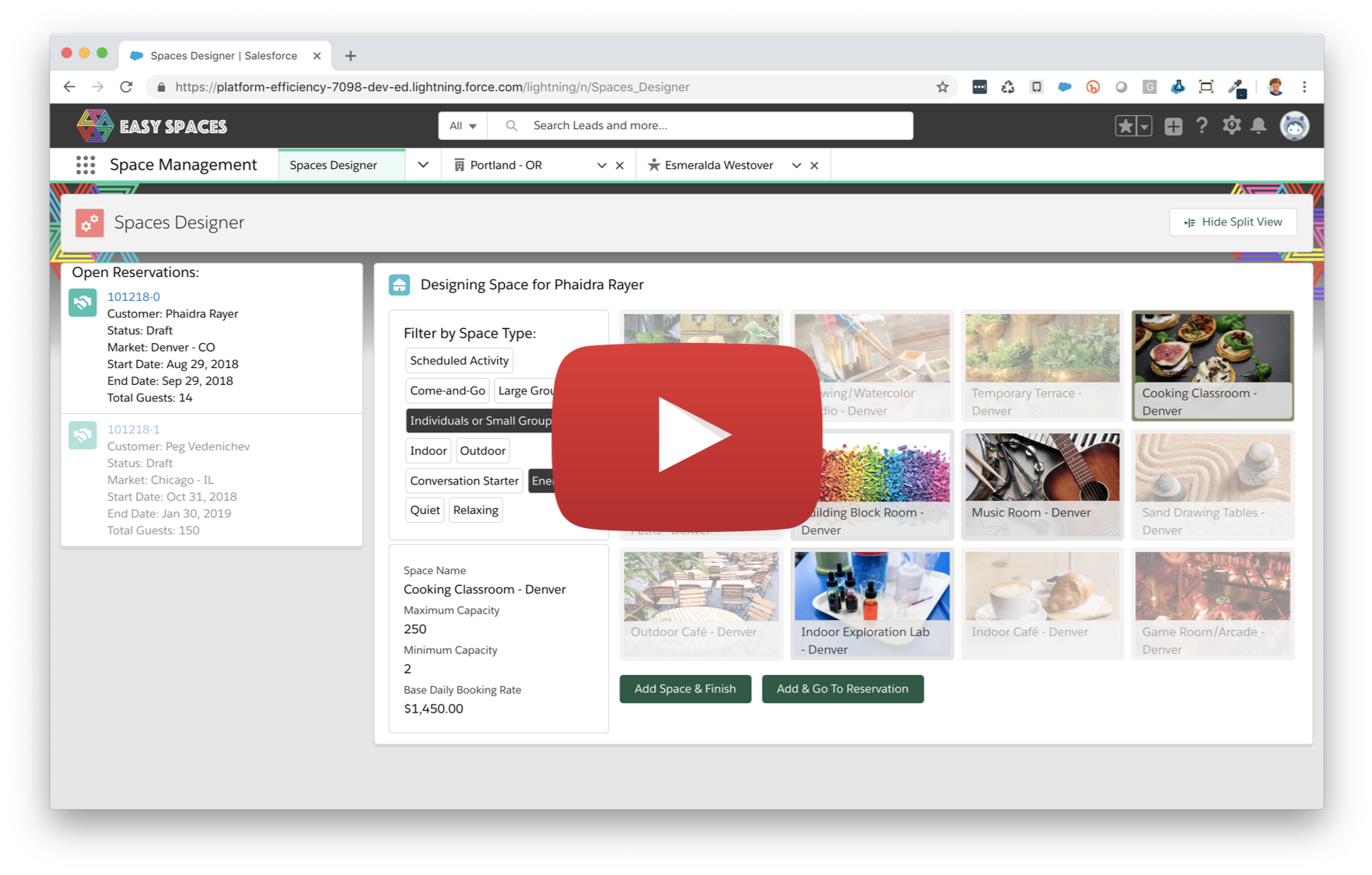Open Global Actions plus icon
The width and height of the screenshot is (1372, 875).
pos(1173,125)
